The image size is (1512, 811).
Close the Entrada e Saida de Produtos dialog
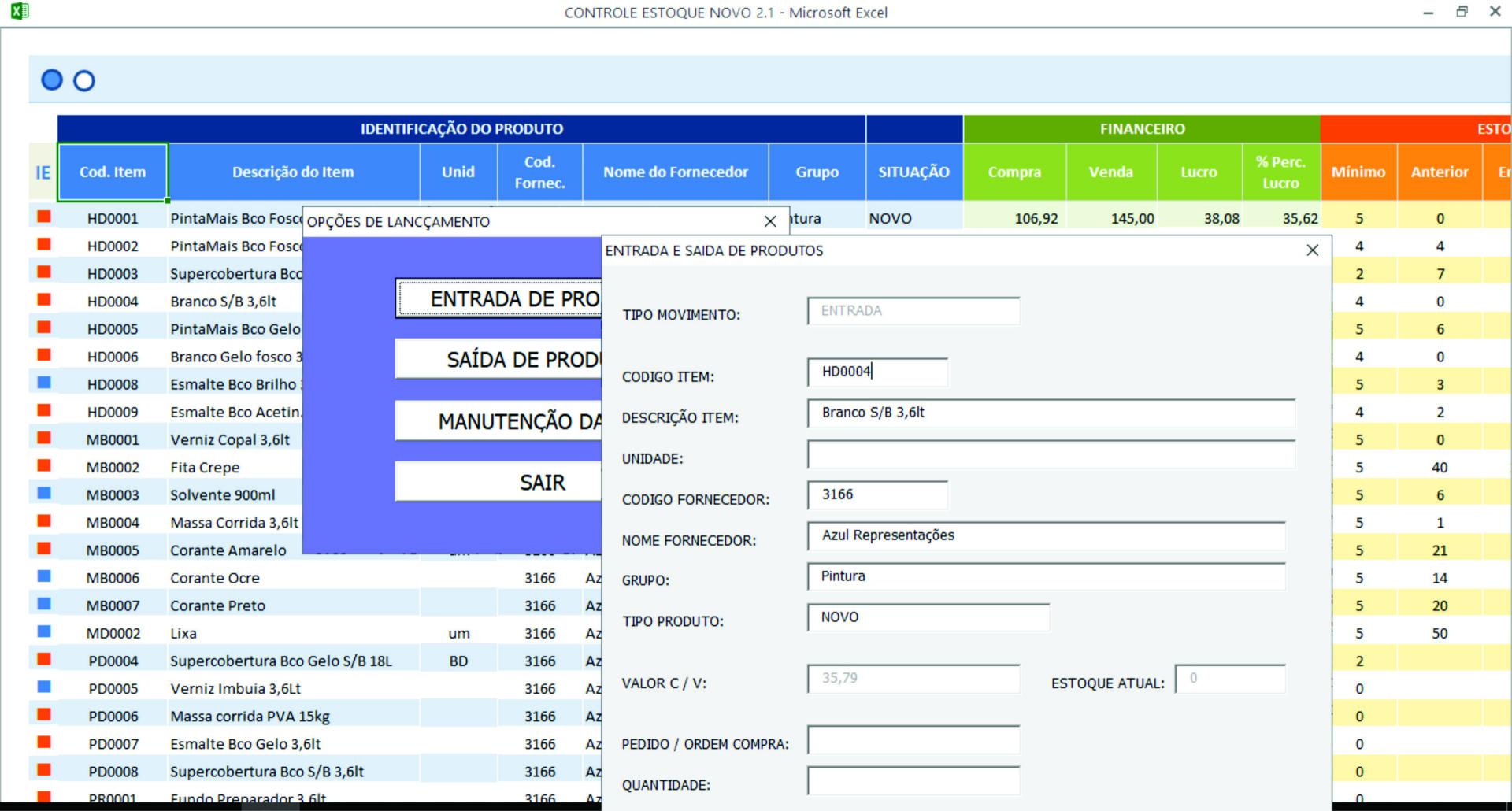tap(1312, 250)
